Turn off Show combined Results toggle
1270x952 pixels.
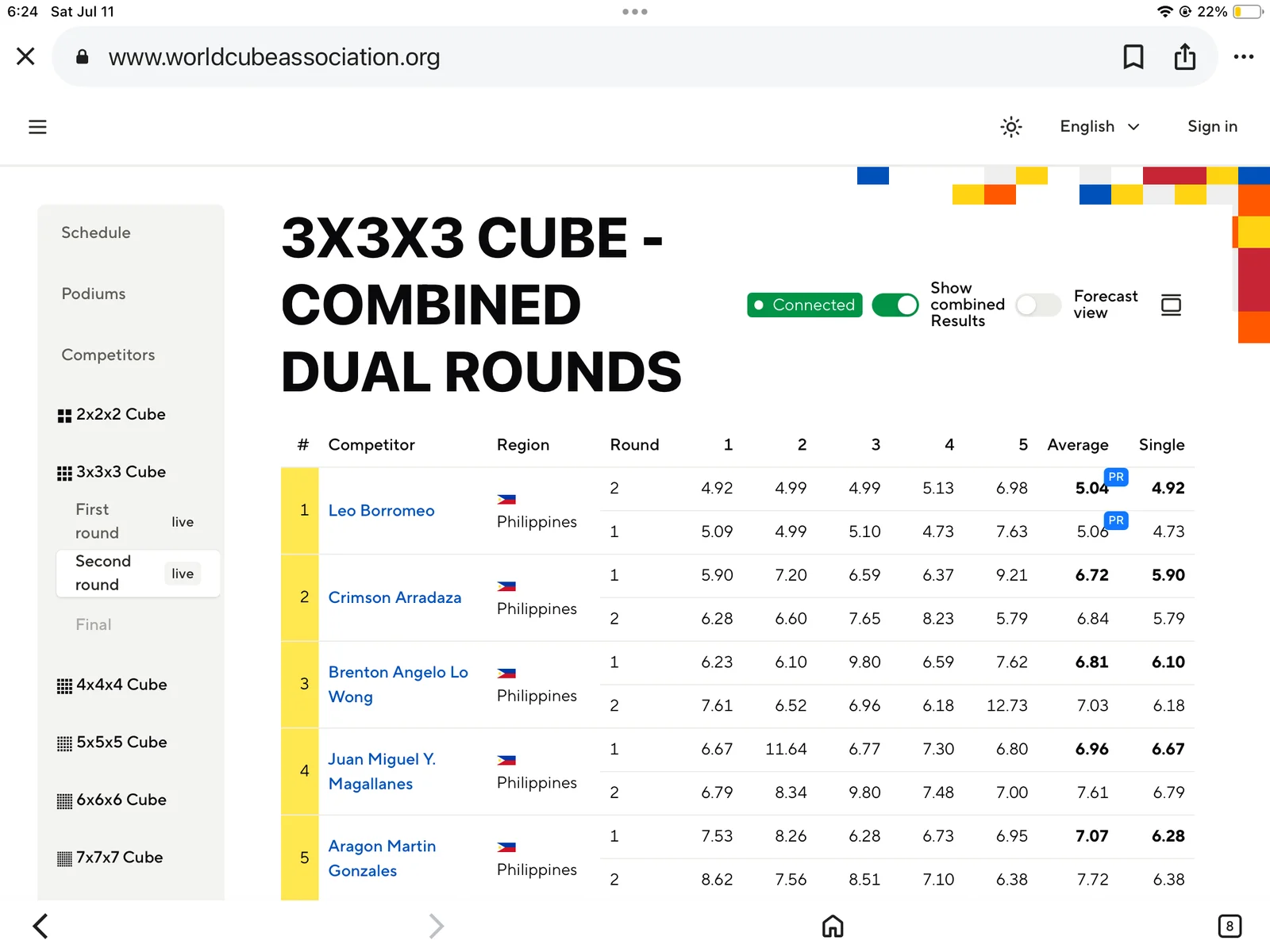[x=895, y=305]
